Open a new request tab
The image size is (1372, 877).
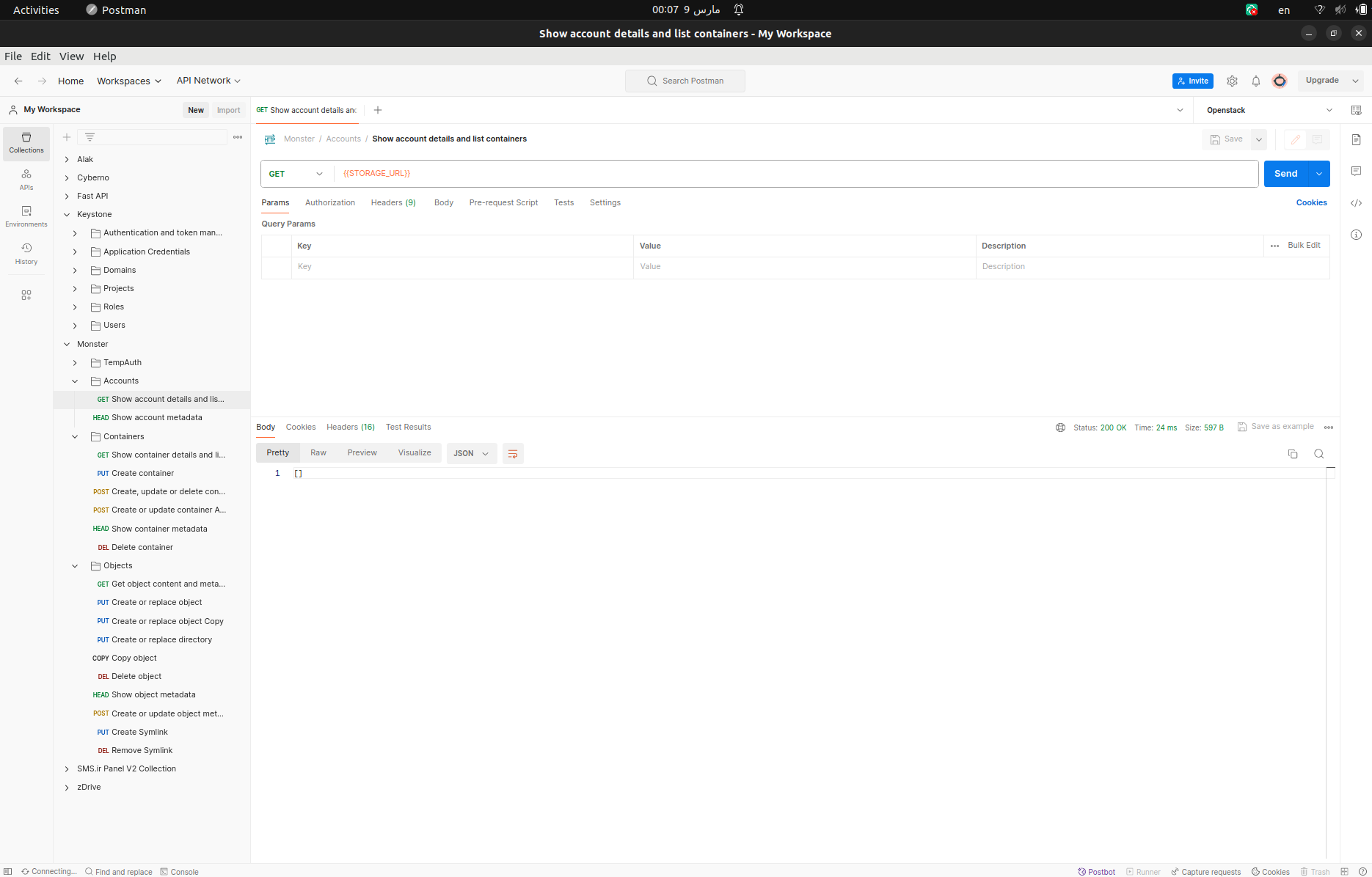[378, 110]
